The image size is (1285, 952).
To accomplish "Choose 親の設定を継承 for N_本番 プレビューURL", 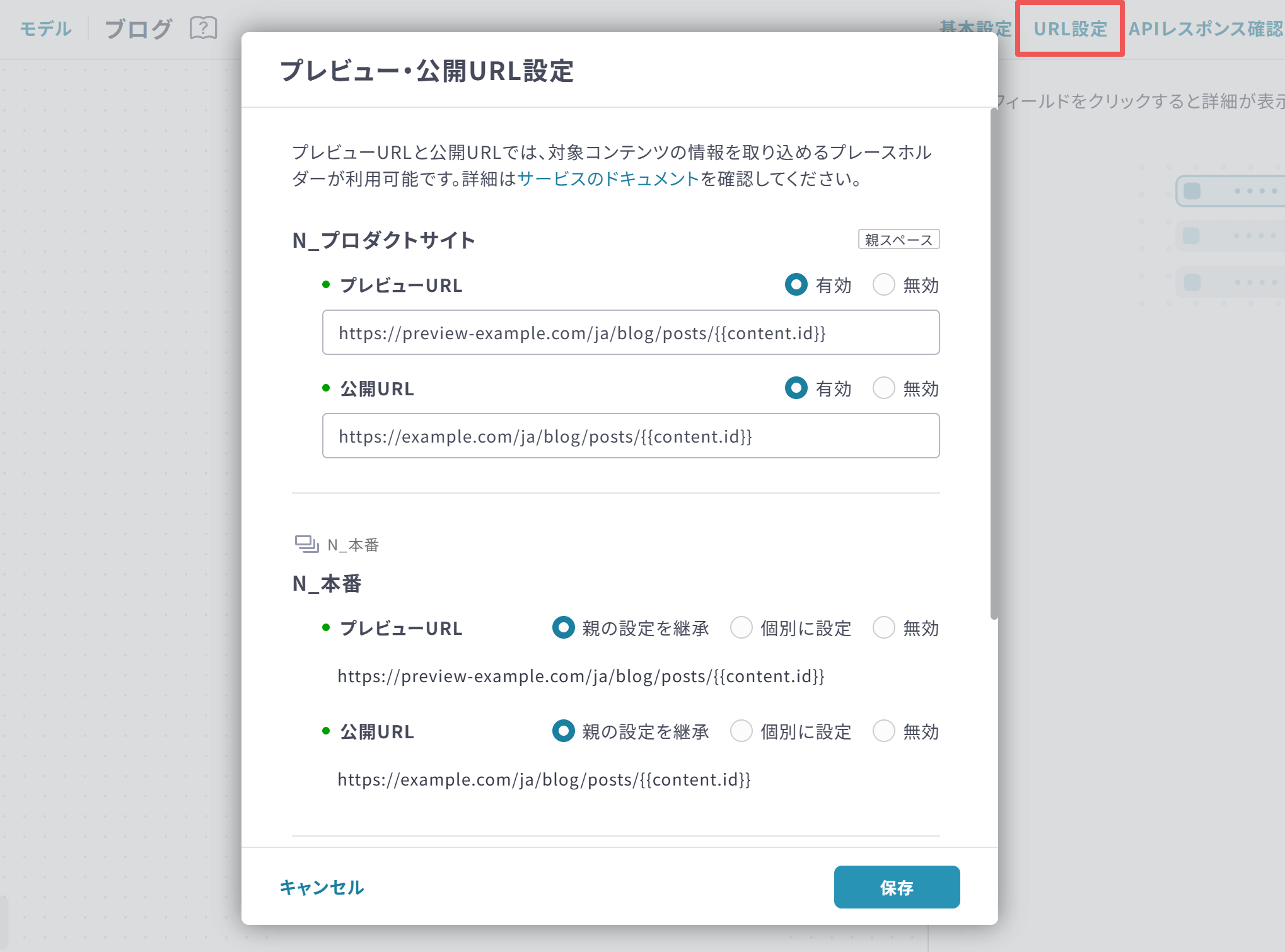I will (564, 628).
